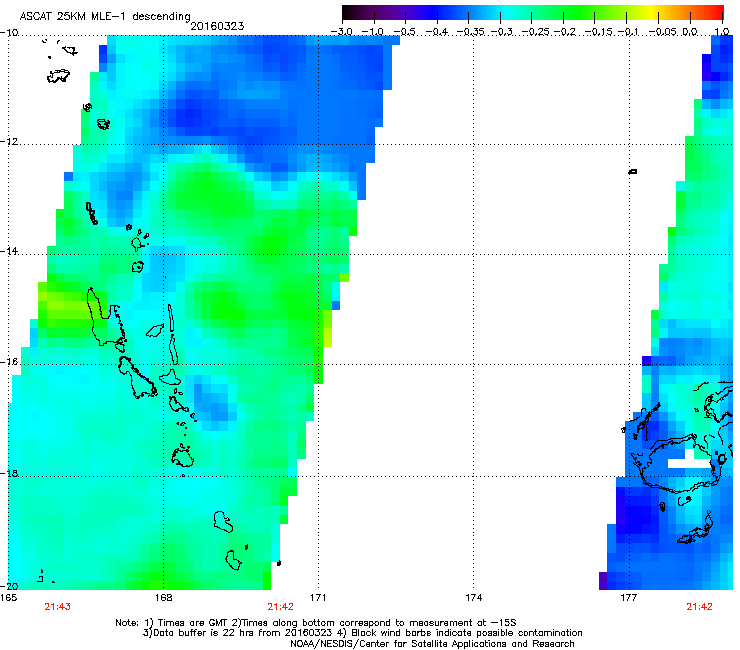Image resolution: width=740 pixels, height=650 pixels.
Task: Click the red 21:42 time left of 171
Action: coord(280,607)
